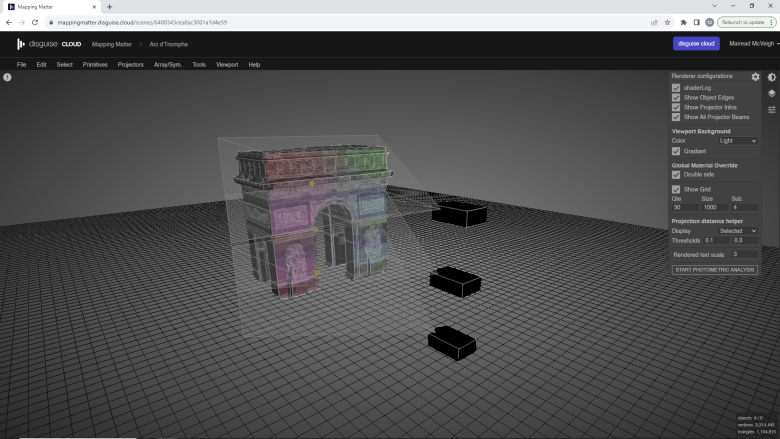Go forward in browser history
The width and height of the screenshot is (780, 439).
pyautogui.click(x=22, y=22)
